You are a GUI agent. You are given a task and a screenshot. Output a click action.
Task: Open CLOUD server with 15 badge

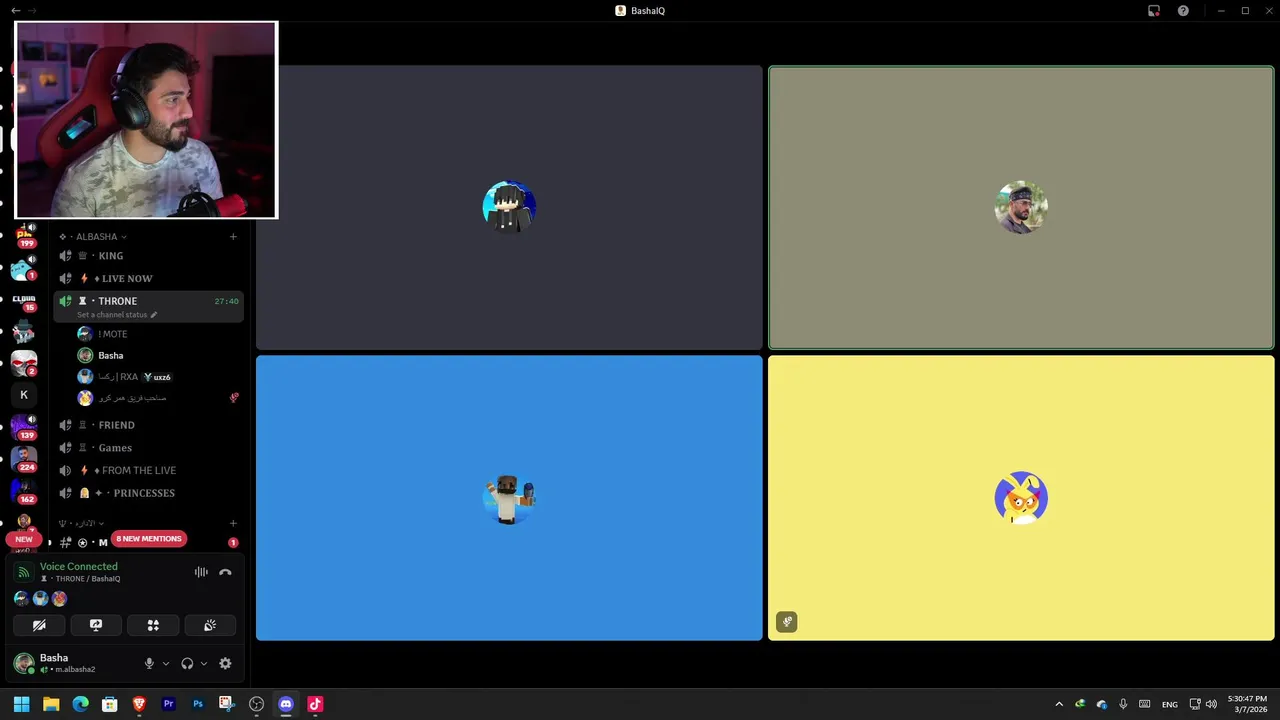[24, 301]
